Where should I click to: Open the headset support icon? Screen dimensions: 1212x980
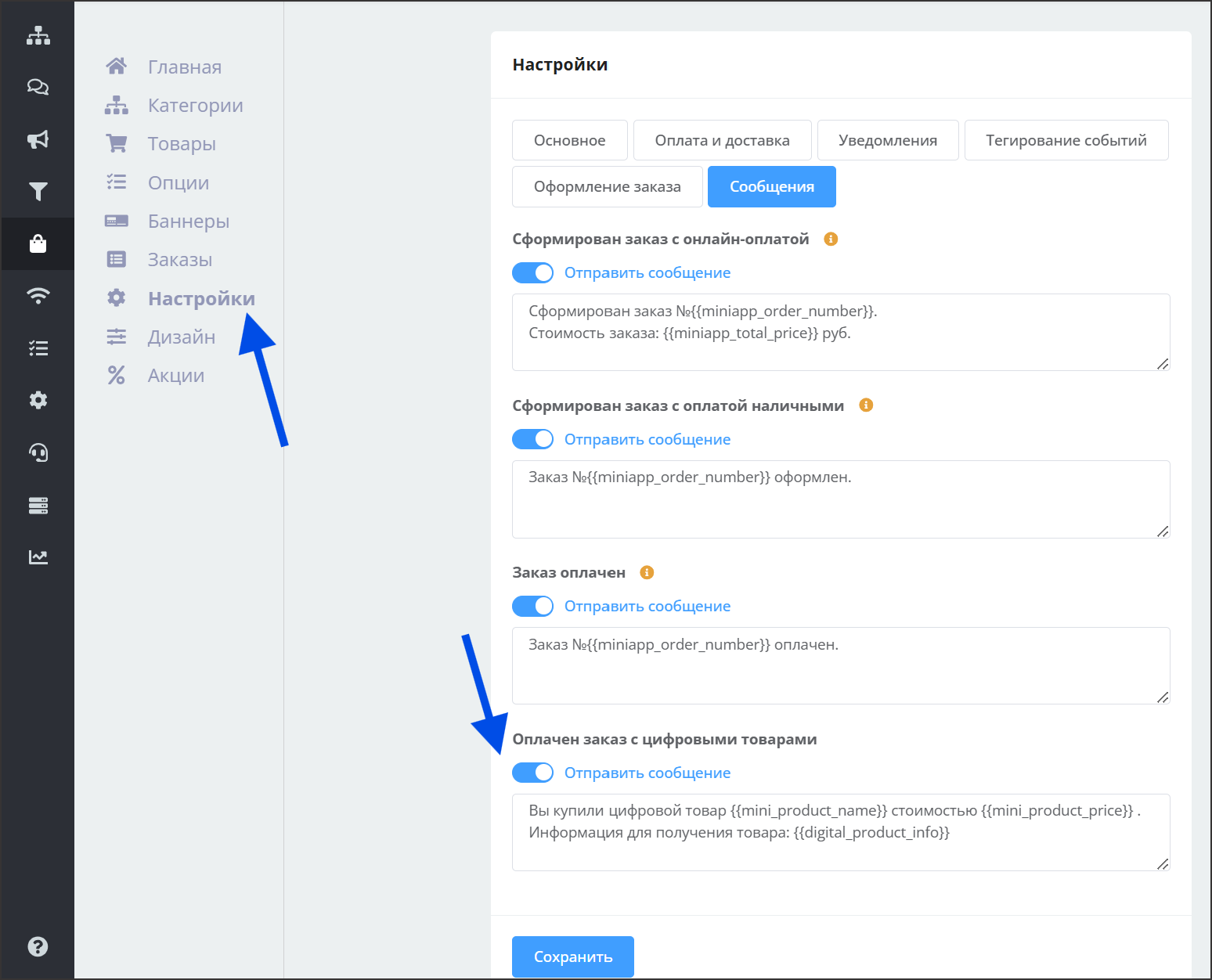click(38, 452)
